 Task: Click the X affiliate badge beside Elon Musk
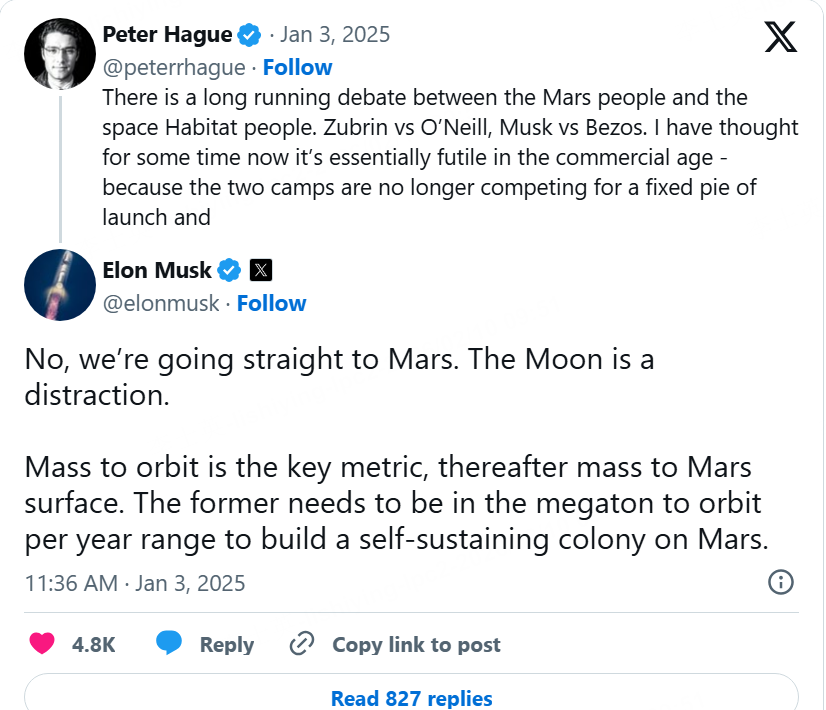[260, 270]
